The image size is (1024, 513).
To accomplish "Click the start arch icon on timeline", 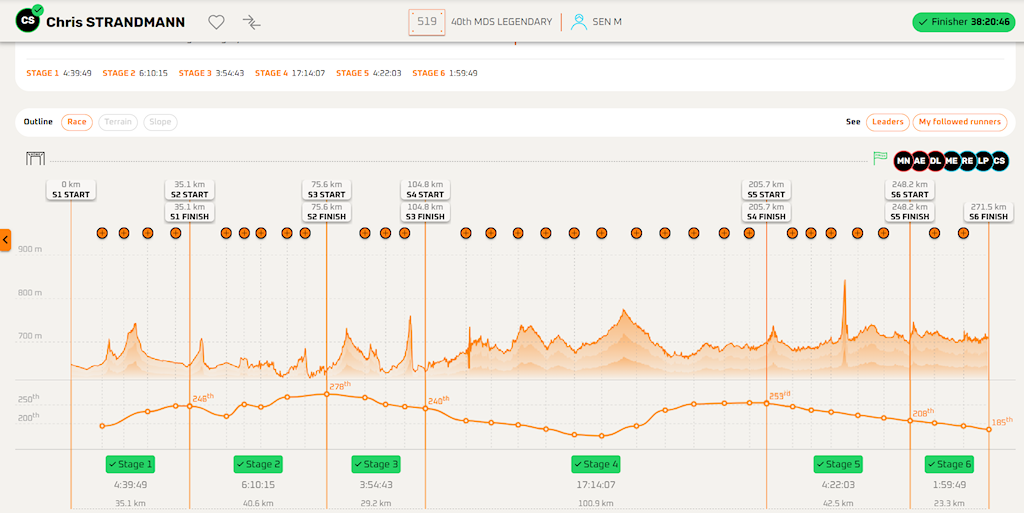I will 36,158.
